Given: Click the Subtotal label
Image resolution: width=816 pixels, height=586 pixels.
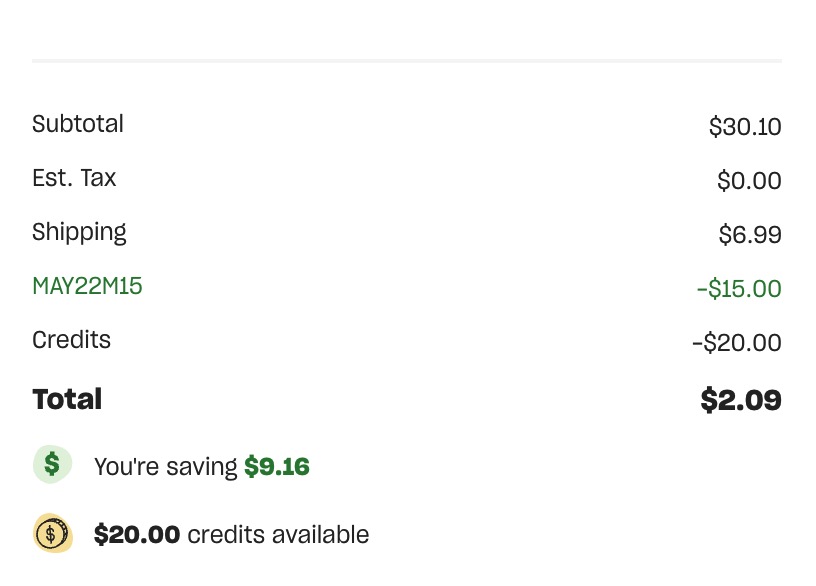Looking at the screenshot, I should point(78,125).
